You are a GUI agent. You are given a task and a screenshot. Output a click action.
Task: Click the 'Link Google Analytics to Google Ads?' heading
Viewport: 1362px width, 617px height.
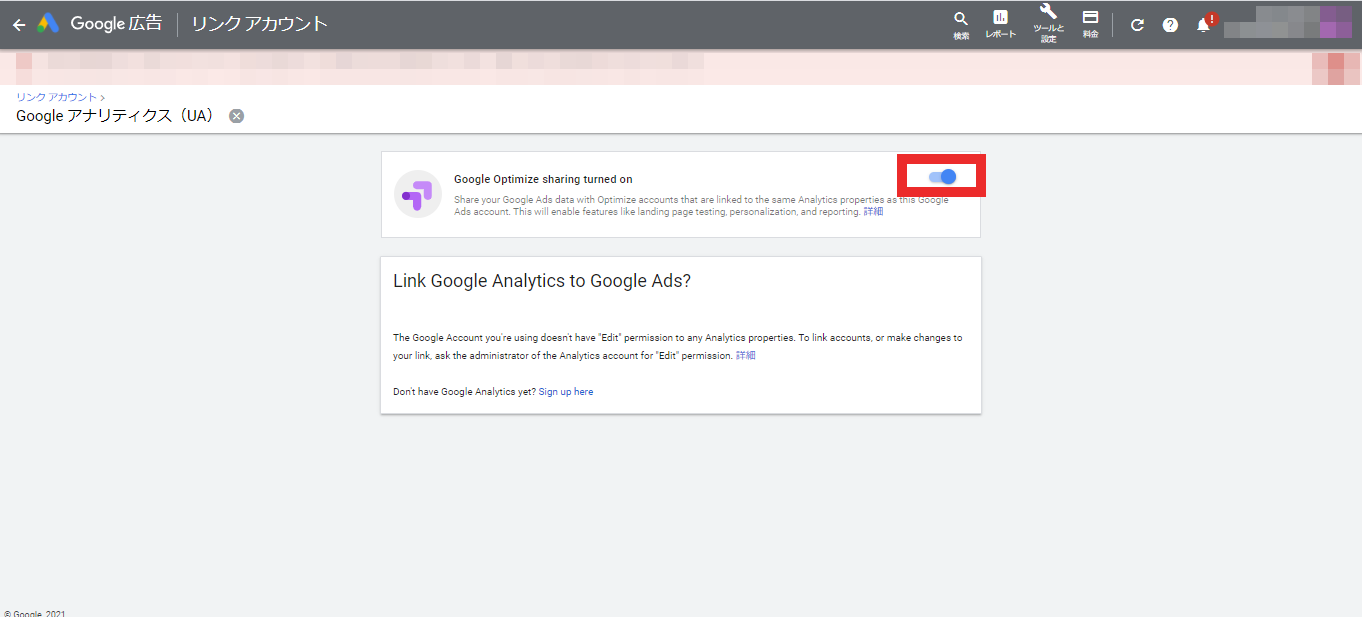pyautogui.click(x=542, y=281)
